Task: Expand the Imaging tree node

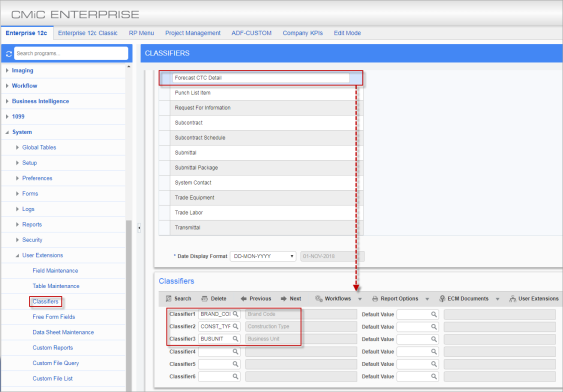Action: 7,70
